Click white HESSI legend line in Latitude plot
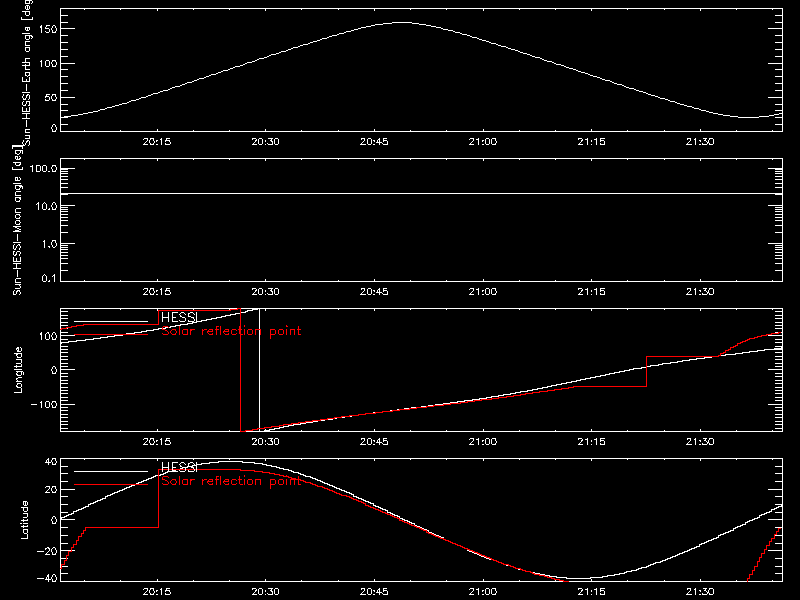Viewport: 800px width, 600px height. pyautogui.click(x=111, y=471)
